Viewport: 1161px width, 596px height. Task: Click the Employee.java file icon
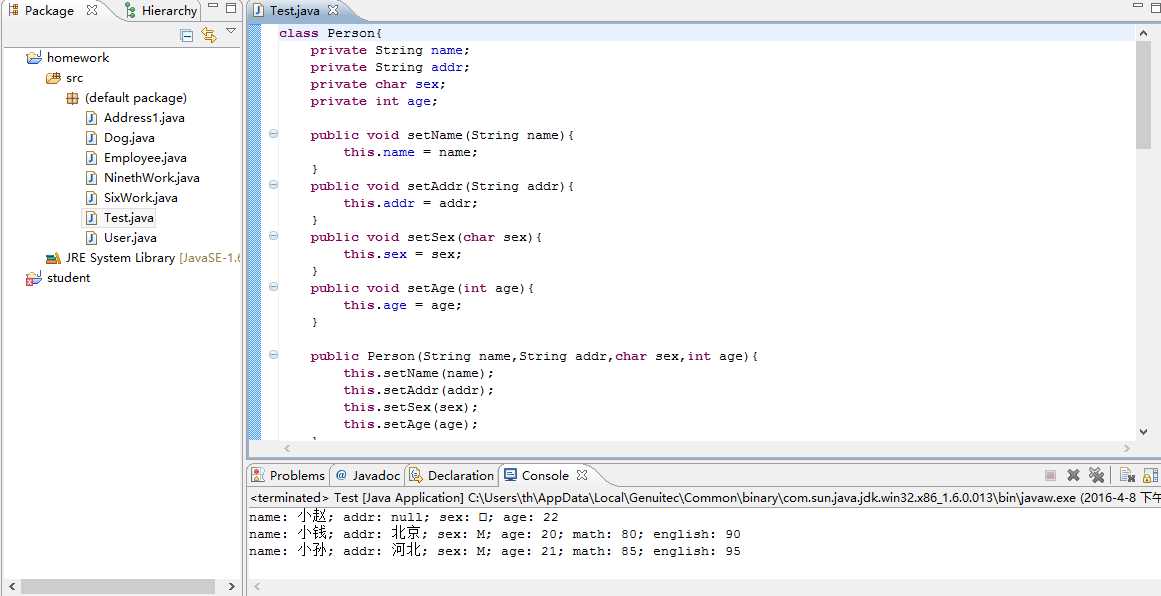[x=91, y=158]
